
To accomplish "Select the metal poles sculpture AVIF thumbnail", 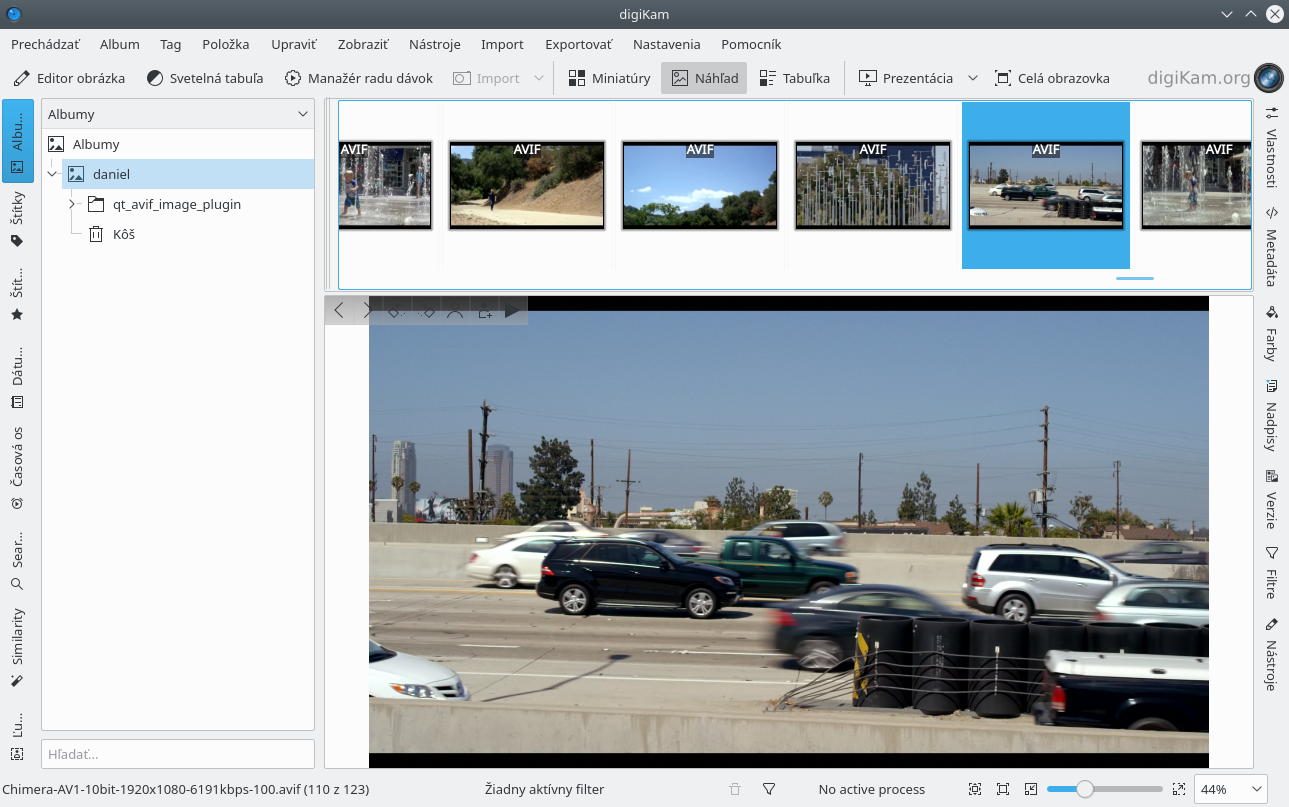I will (x=873, y=185).
